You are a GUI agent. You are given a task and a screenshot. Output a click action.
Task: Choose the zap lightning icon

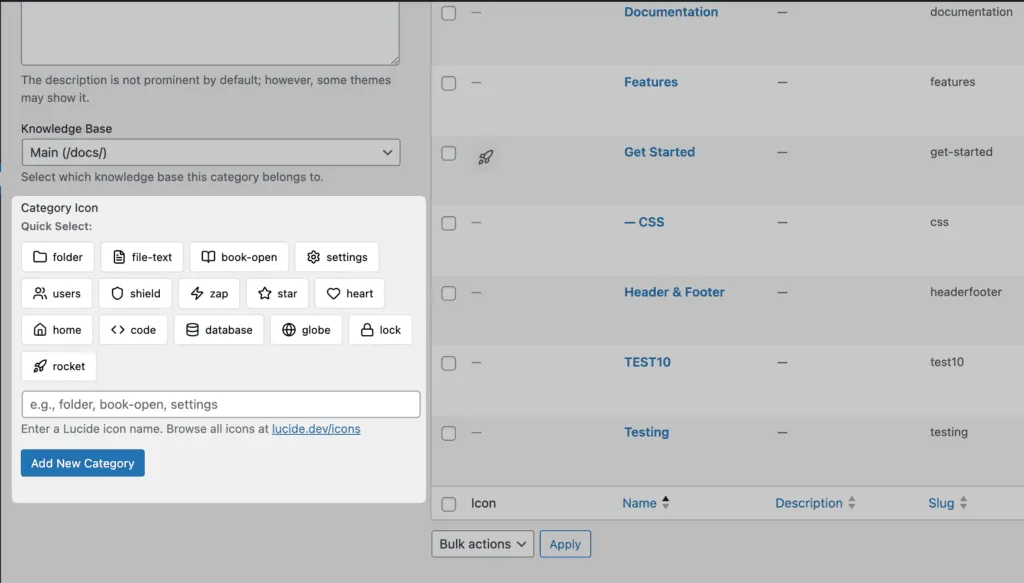(209, 294)
